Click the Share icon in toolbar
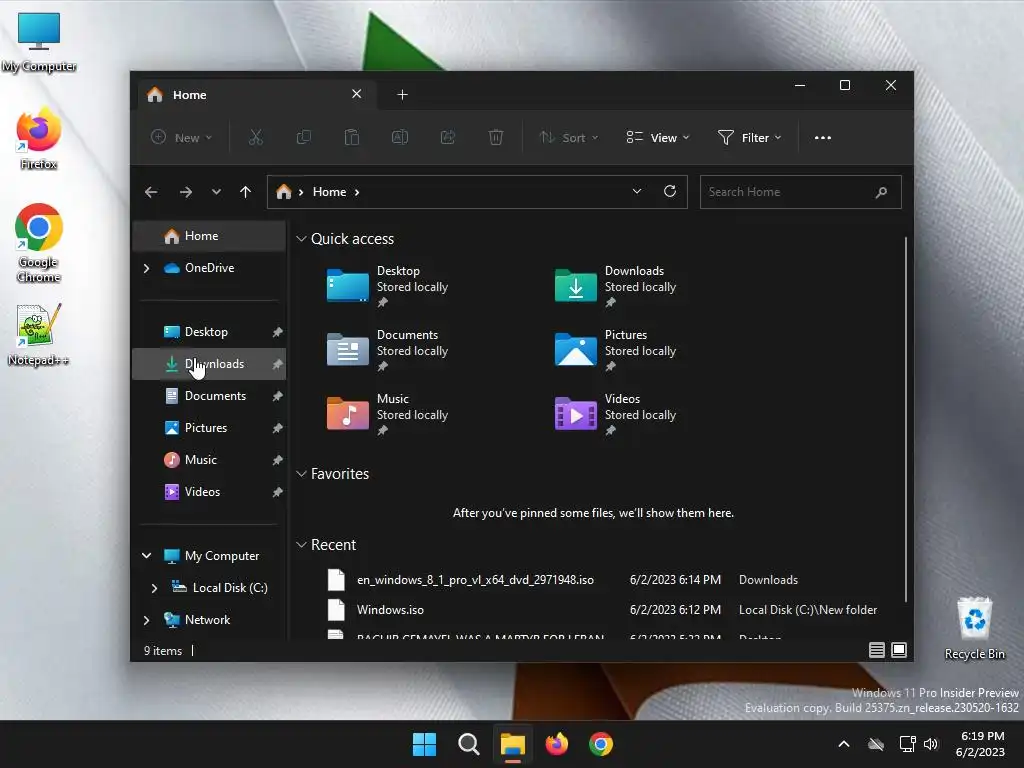Viewport: 1024px width, 768px height. [448, 137]
